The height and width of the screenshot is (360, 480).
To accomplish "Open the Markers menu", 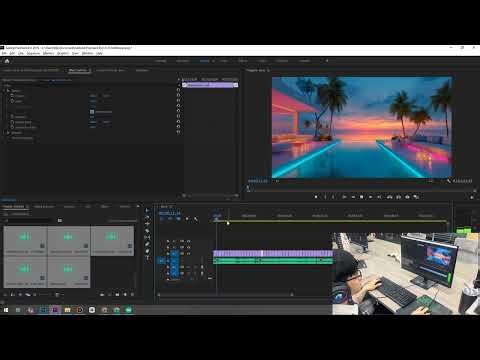I will (x=48, y=53).
